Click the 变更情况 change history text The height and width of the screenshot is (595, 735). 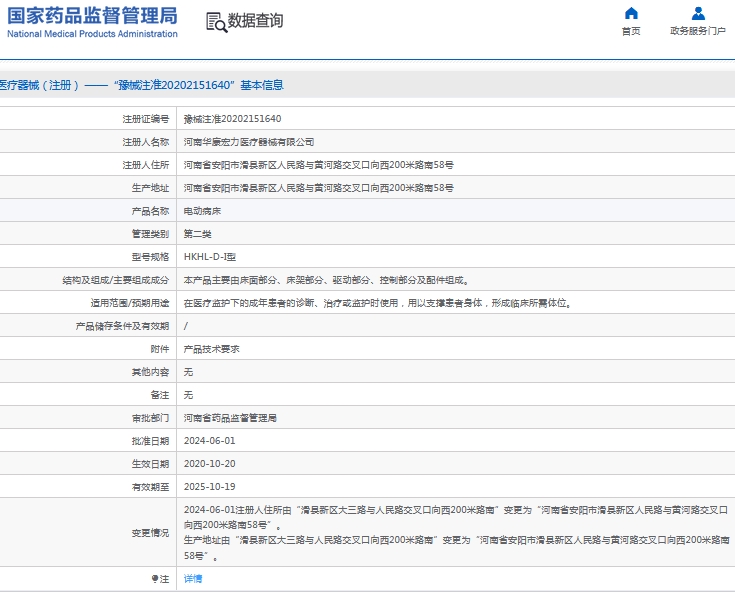coord(456,532)
